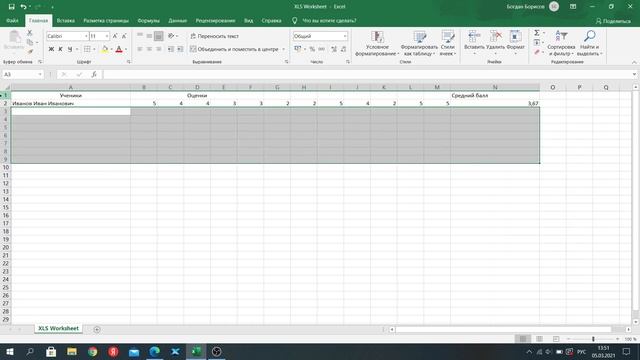Switch to the Данные tab
This screenshot has height=360, width=640.
(x=178, y=20)
